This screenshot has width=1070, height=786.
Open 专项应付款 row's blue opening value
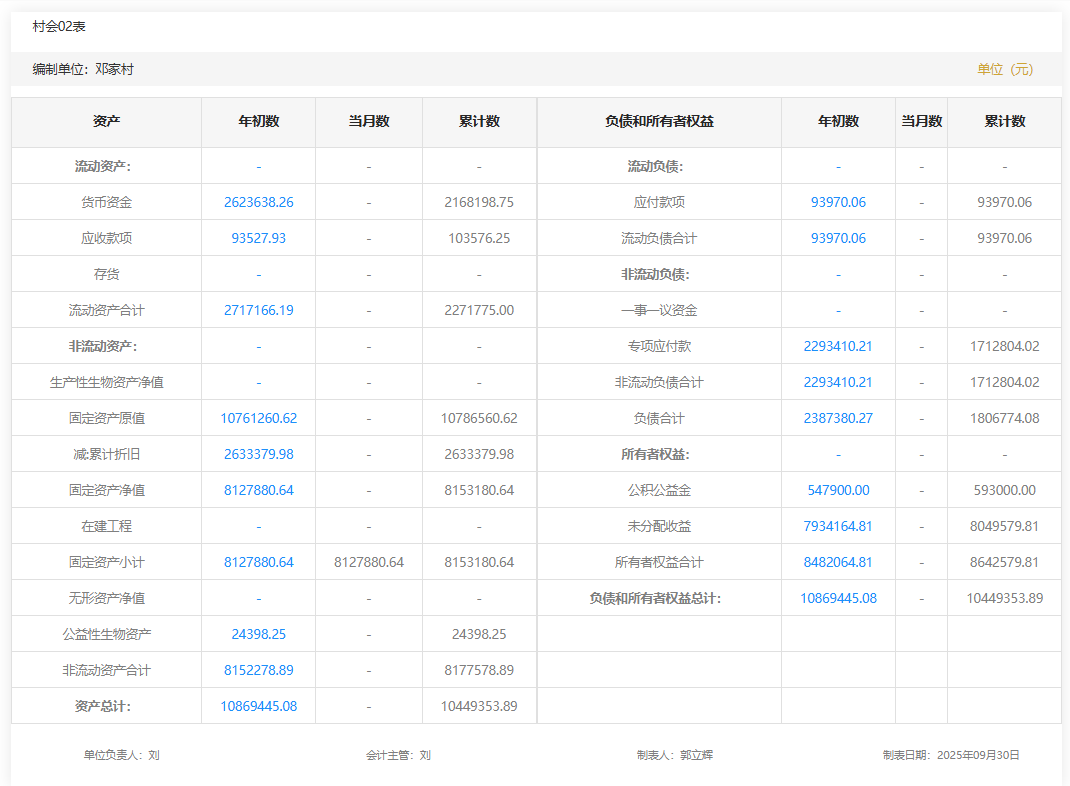(838, 346)
